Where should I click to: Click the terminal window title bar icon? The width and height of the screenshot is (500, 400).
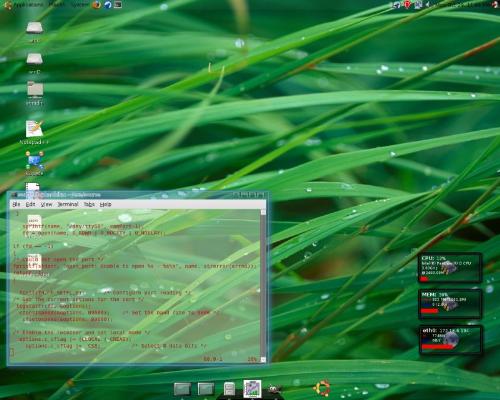[x=14, y=195]
